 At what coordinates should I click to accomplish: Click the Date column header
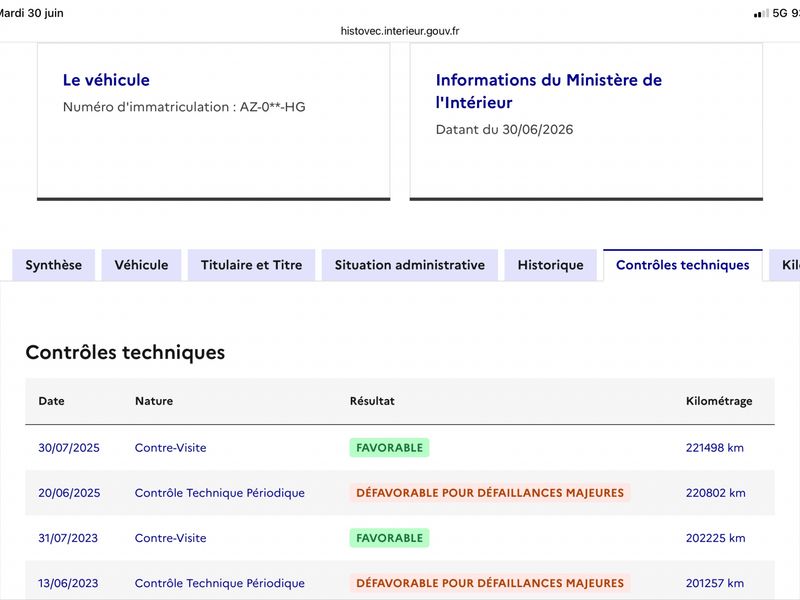click(52, 401)
